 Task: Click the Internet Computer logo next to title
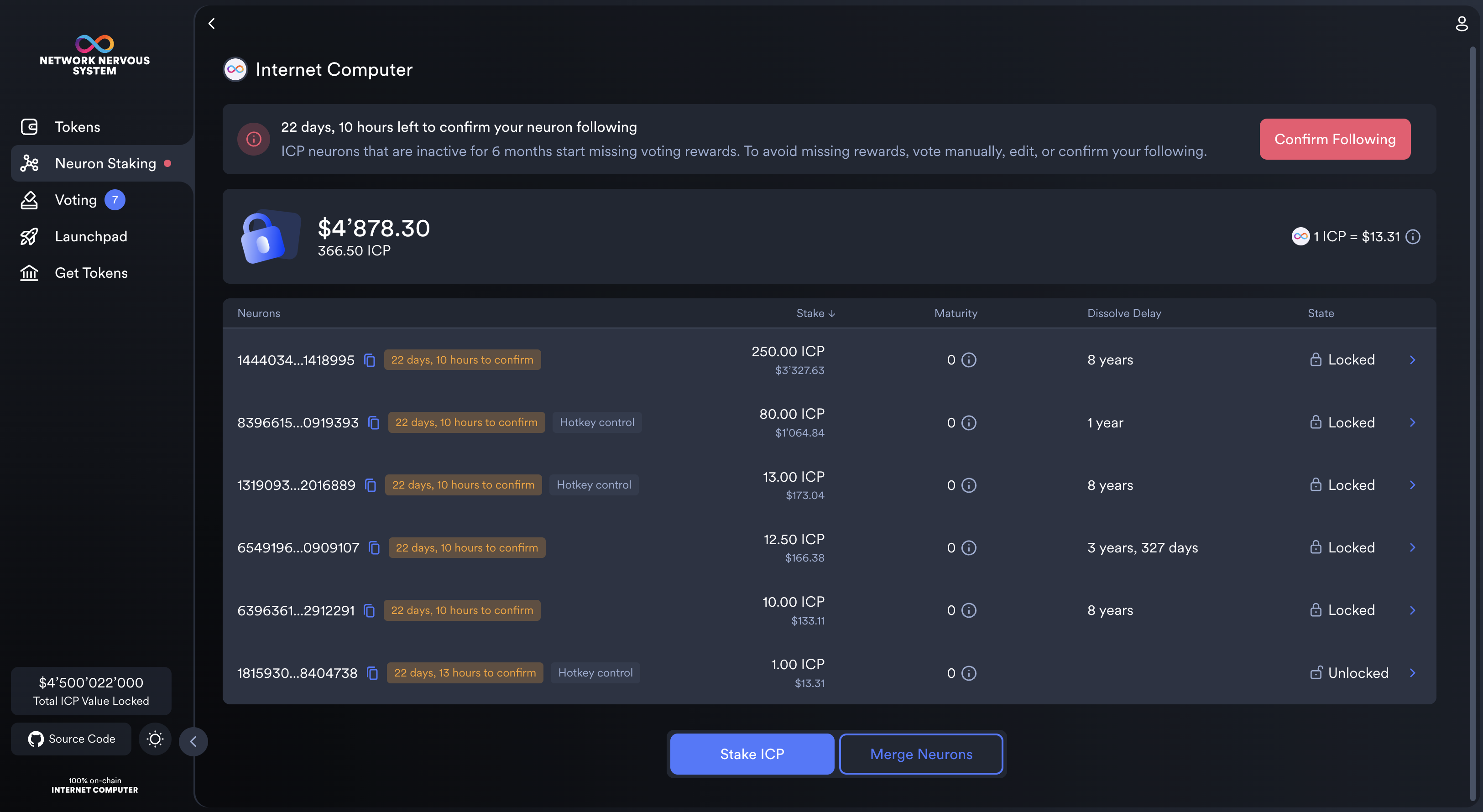tap(235, 70)
